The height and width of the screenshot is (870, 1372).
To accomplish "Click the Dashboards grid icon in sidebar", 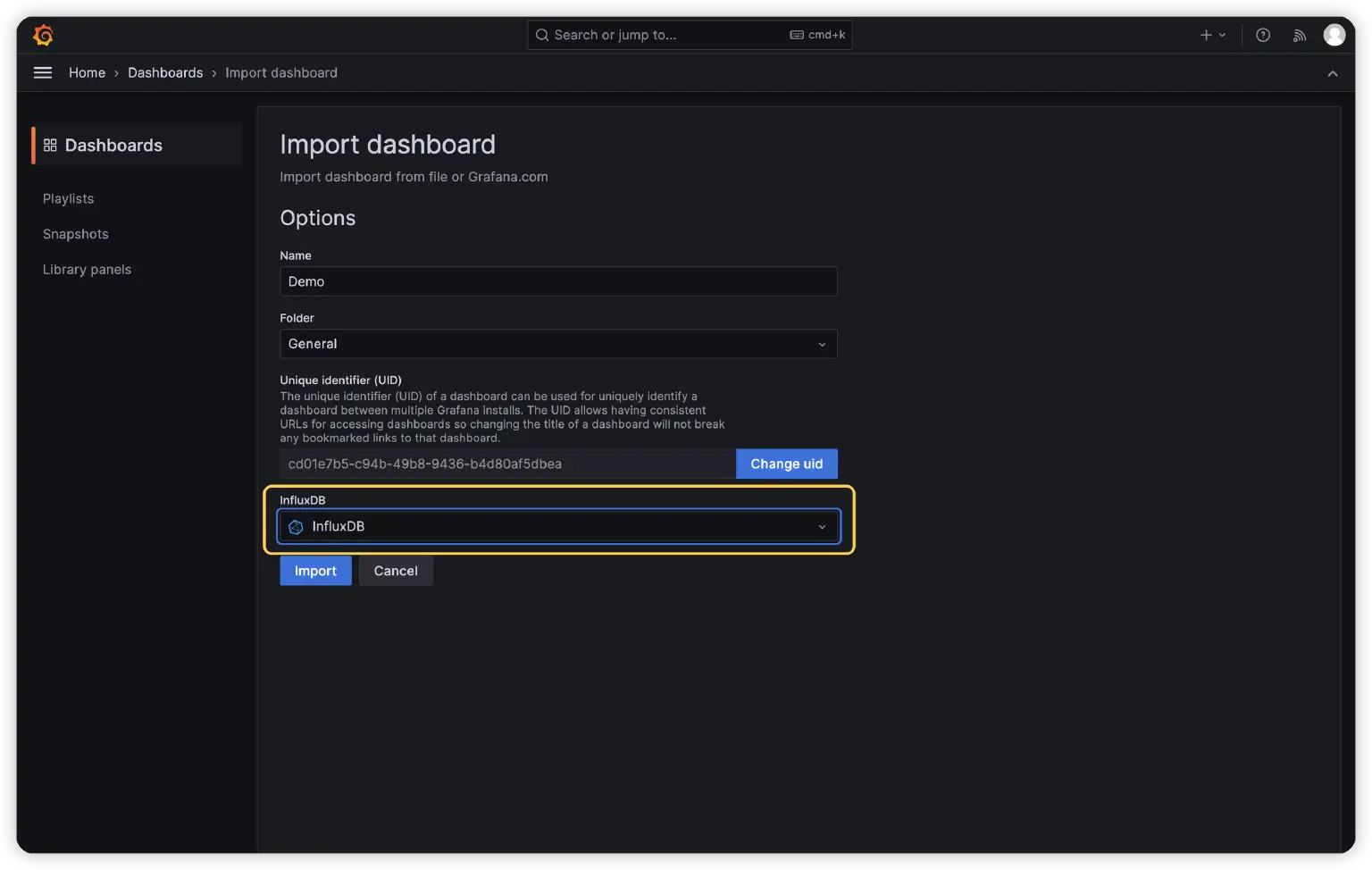I will click(x=50, y=145).
